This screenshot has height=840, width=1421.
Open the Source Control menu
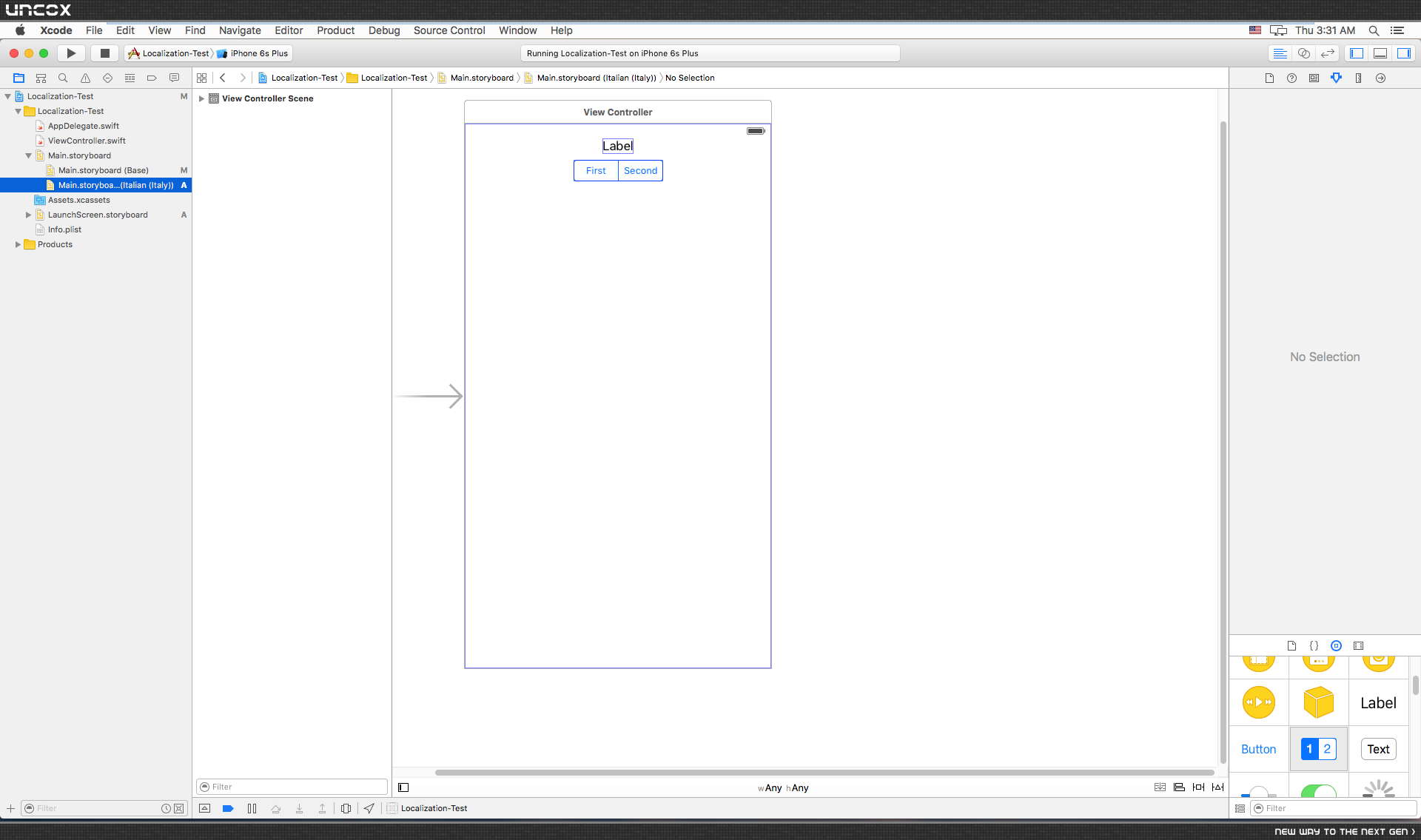pyautogui.click(x=449, y=30)
